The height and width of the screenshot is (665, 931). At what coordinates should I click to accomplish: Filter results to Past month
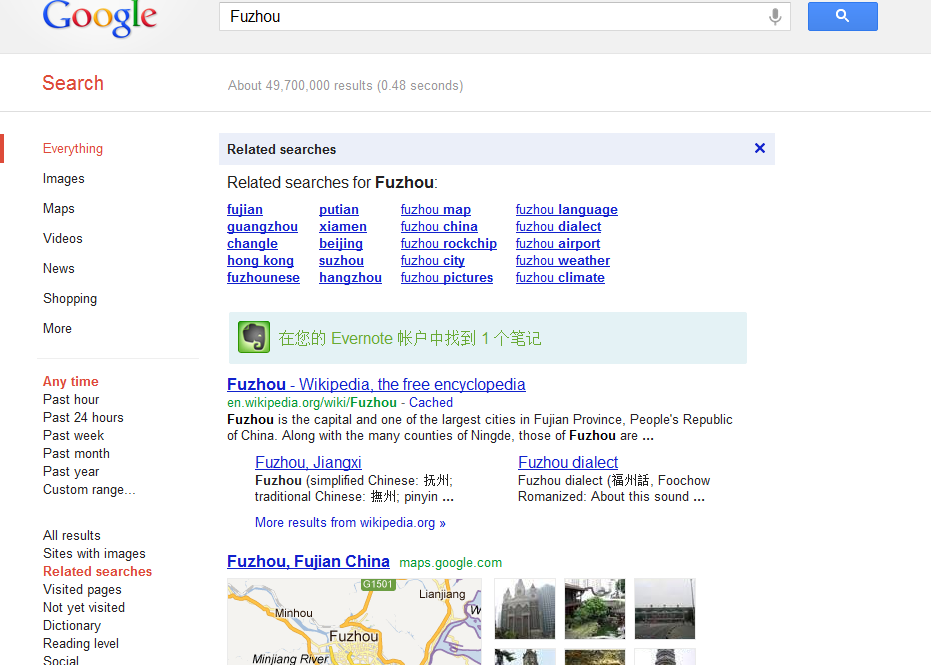click(x=76, y=454)
